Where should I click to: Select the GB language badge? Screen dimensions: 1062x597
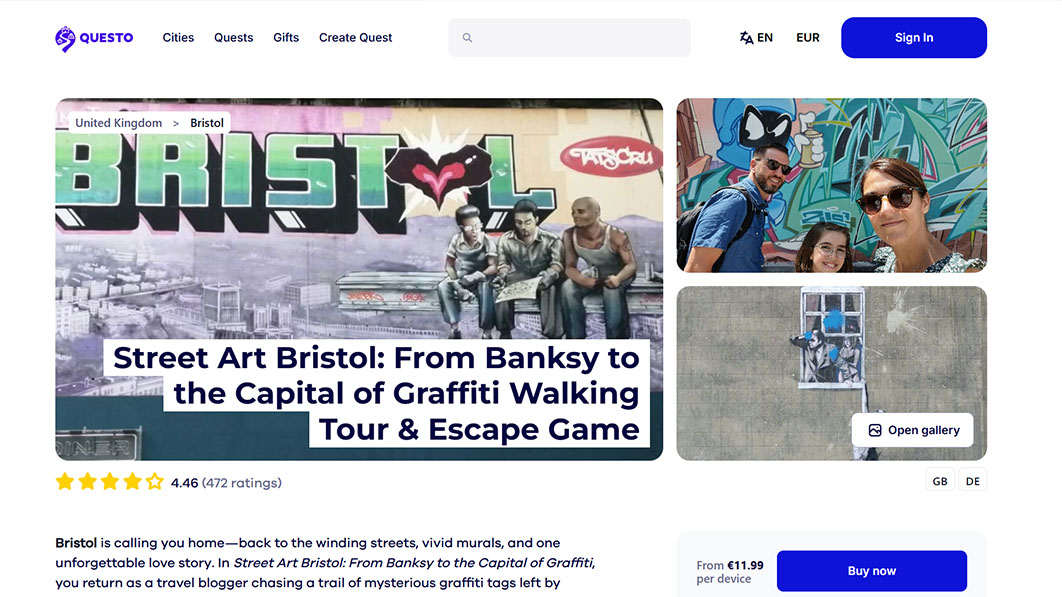[940, 481]
